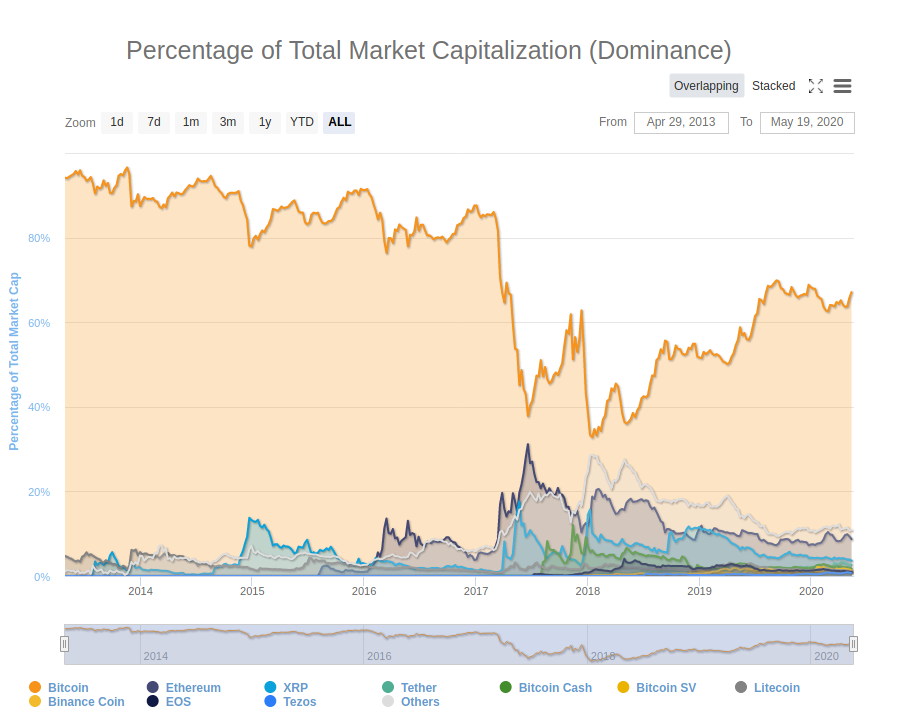The height and width of the screenshot is (710, 898).
Task: Set zoom range to 1y
Action: click(x=264, y=122)
